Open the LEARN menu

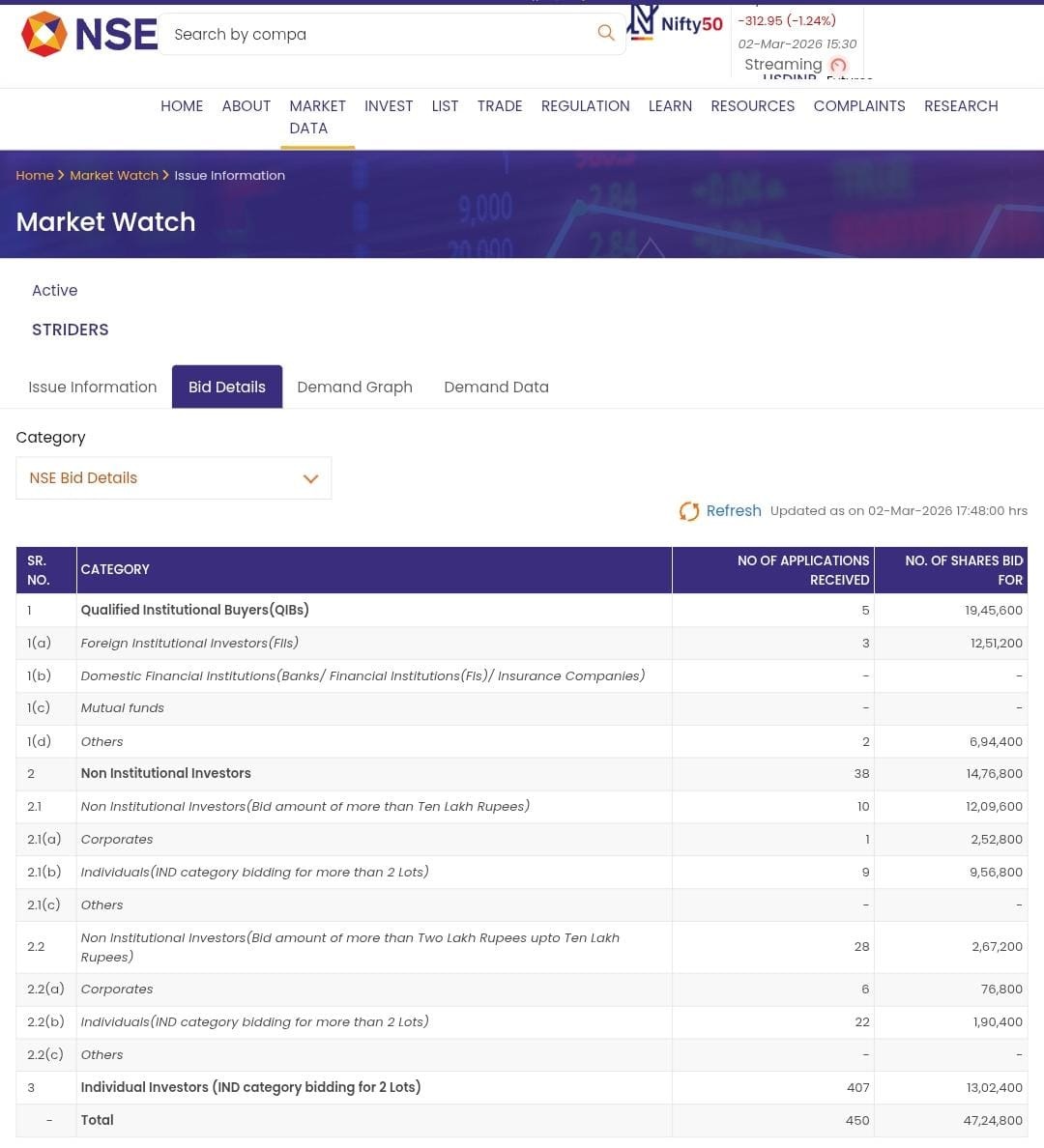670,106
